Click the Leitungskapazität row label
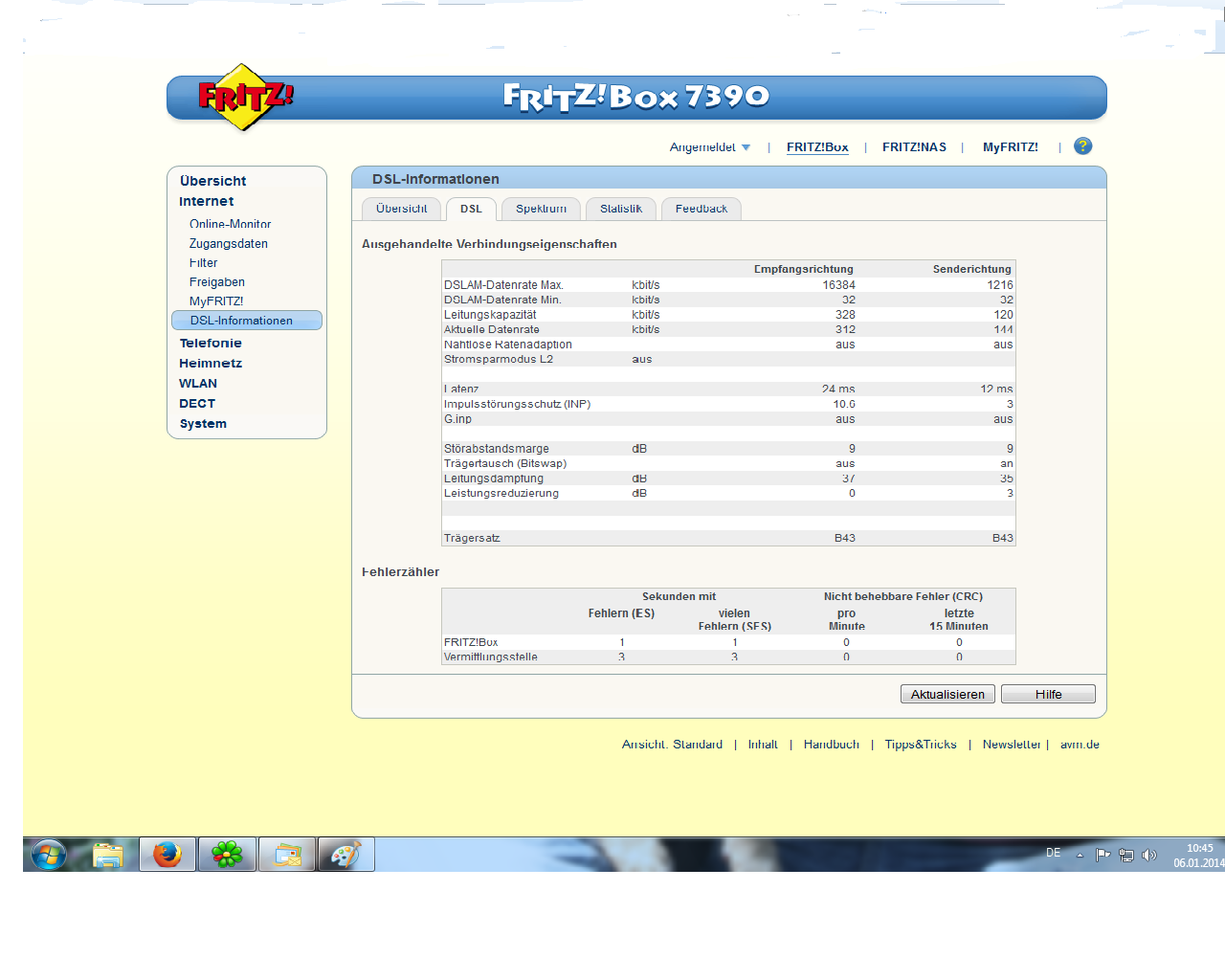 [x=489, y=315]
